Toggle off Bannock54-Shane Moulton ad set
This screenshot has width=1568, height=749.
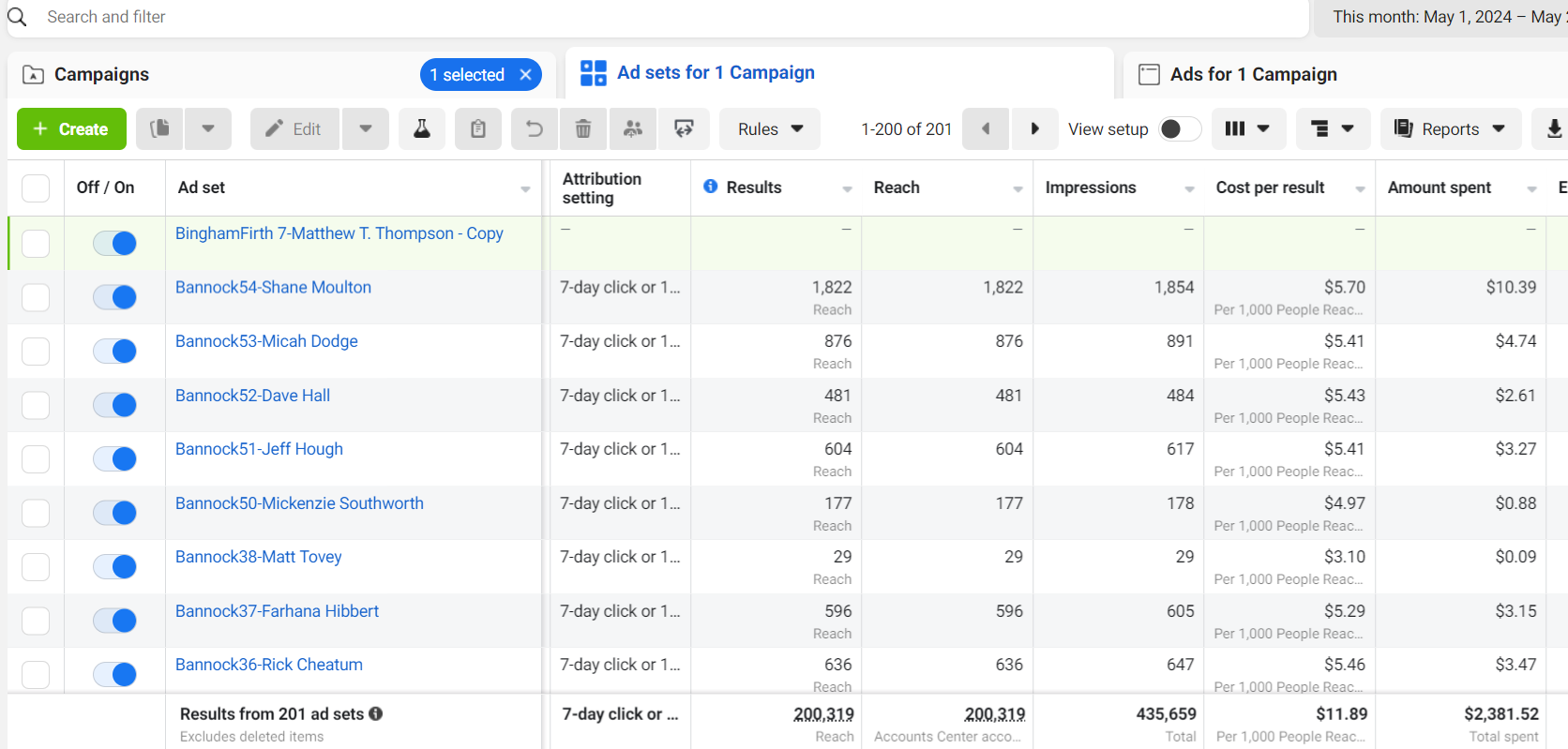[115, 297]
